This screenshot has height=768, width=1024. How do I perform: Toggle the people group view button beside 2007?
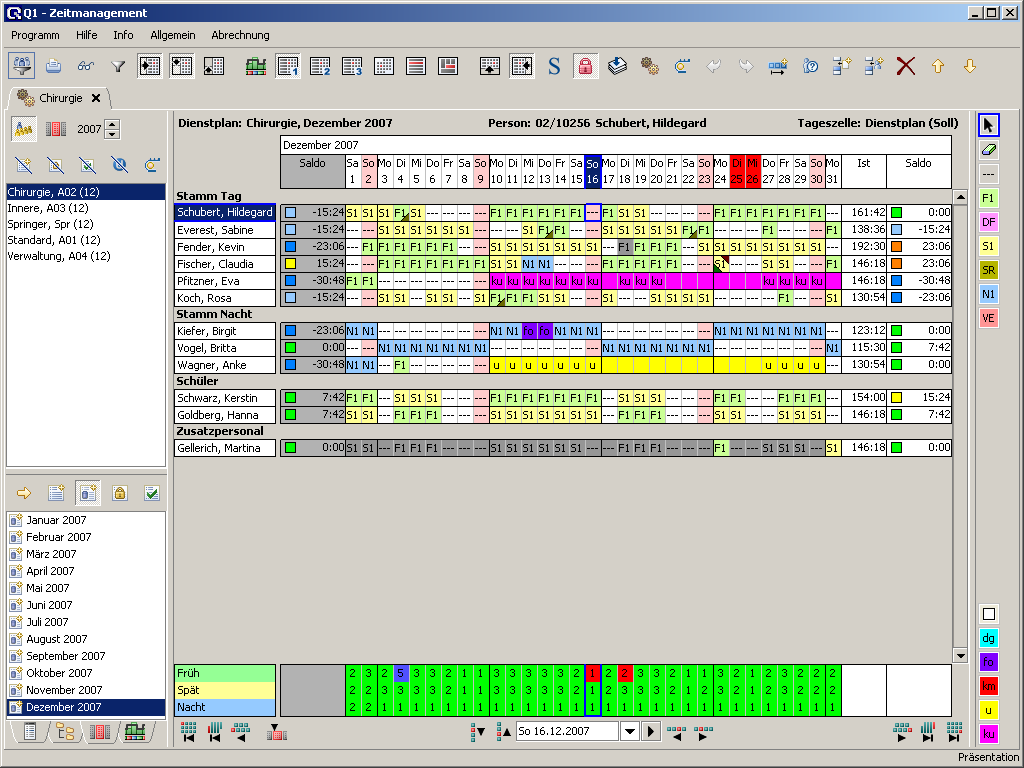click(23, 129)
